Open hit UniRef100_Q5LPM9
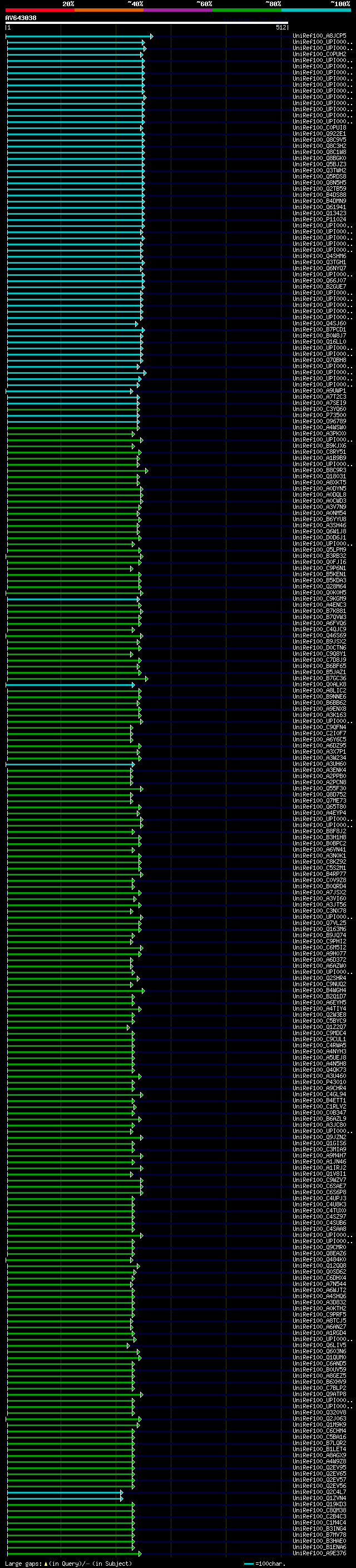 click(319, 550)
